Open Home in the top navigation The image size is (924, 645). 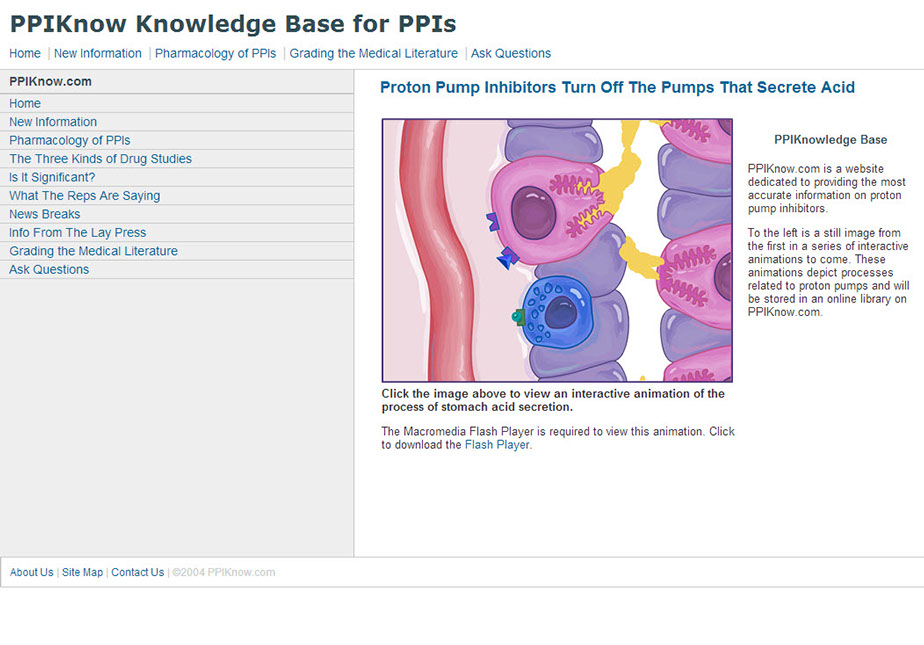point(25,54)
